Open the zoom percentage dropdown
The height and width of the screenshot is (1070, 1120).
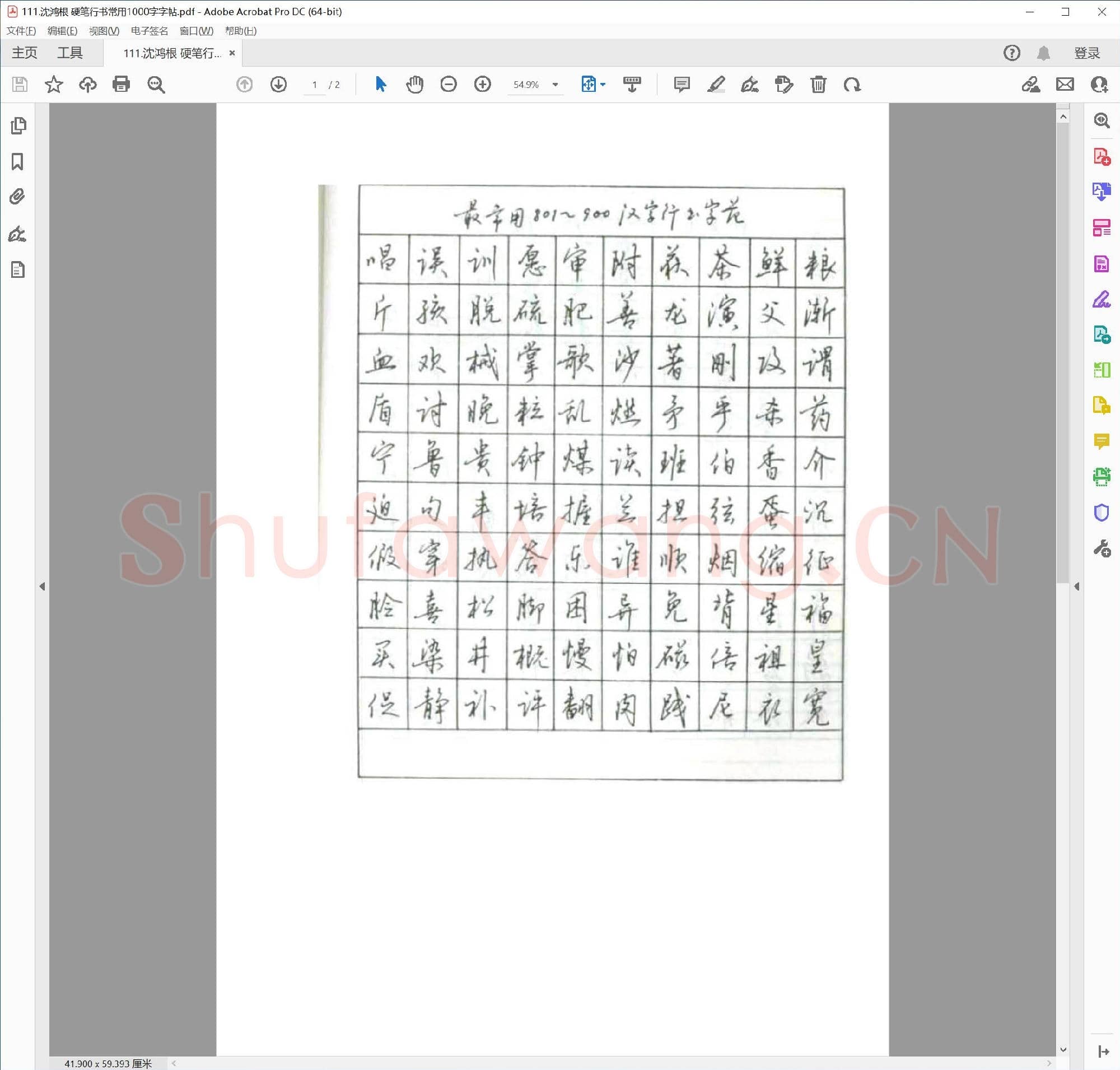[554, 85]
